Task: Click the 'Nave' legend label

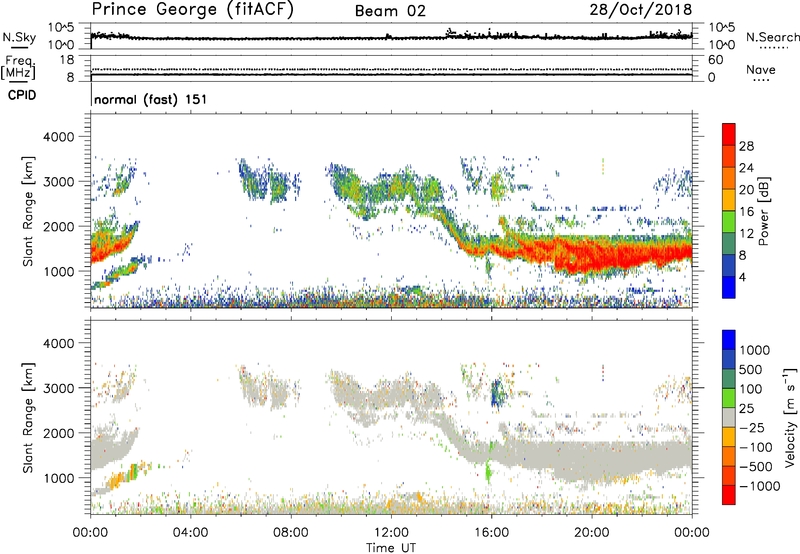Action: [x=761, y=69]
